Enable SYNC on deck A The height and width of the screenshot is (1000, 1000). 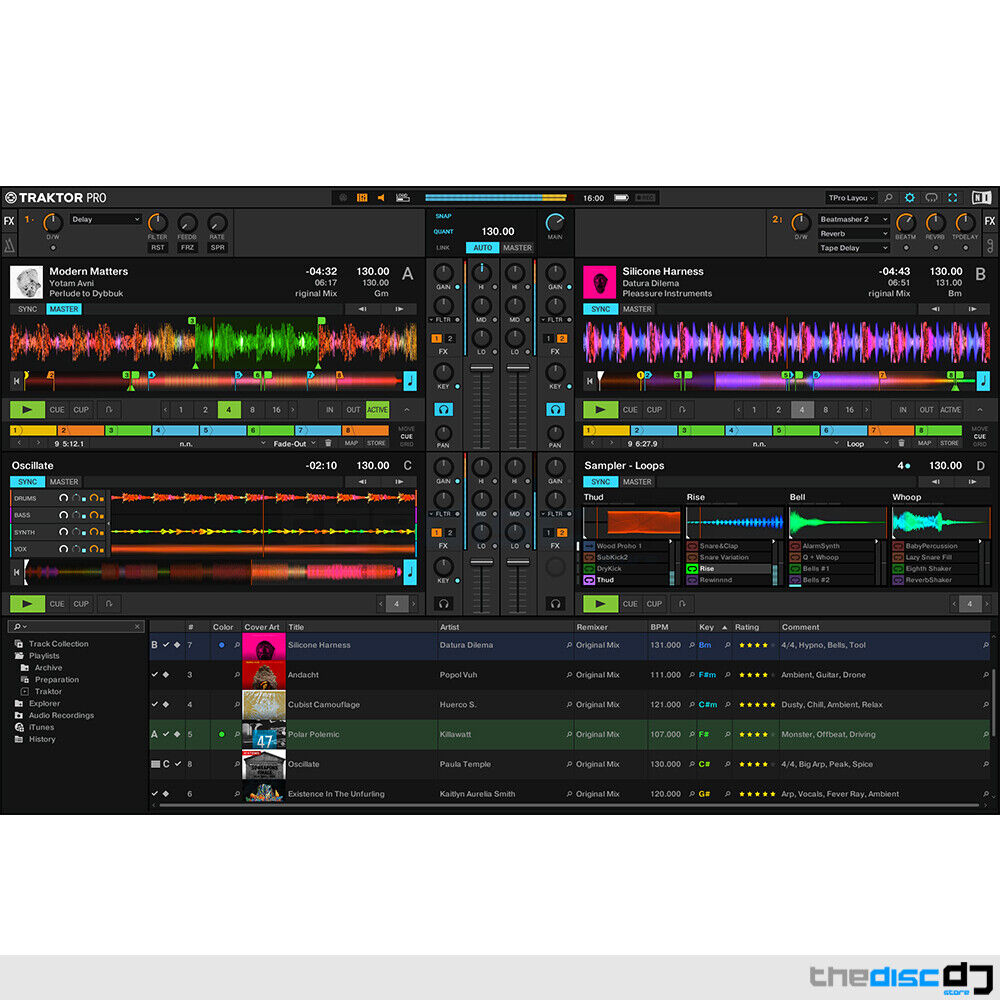(27, 309)
